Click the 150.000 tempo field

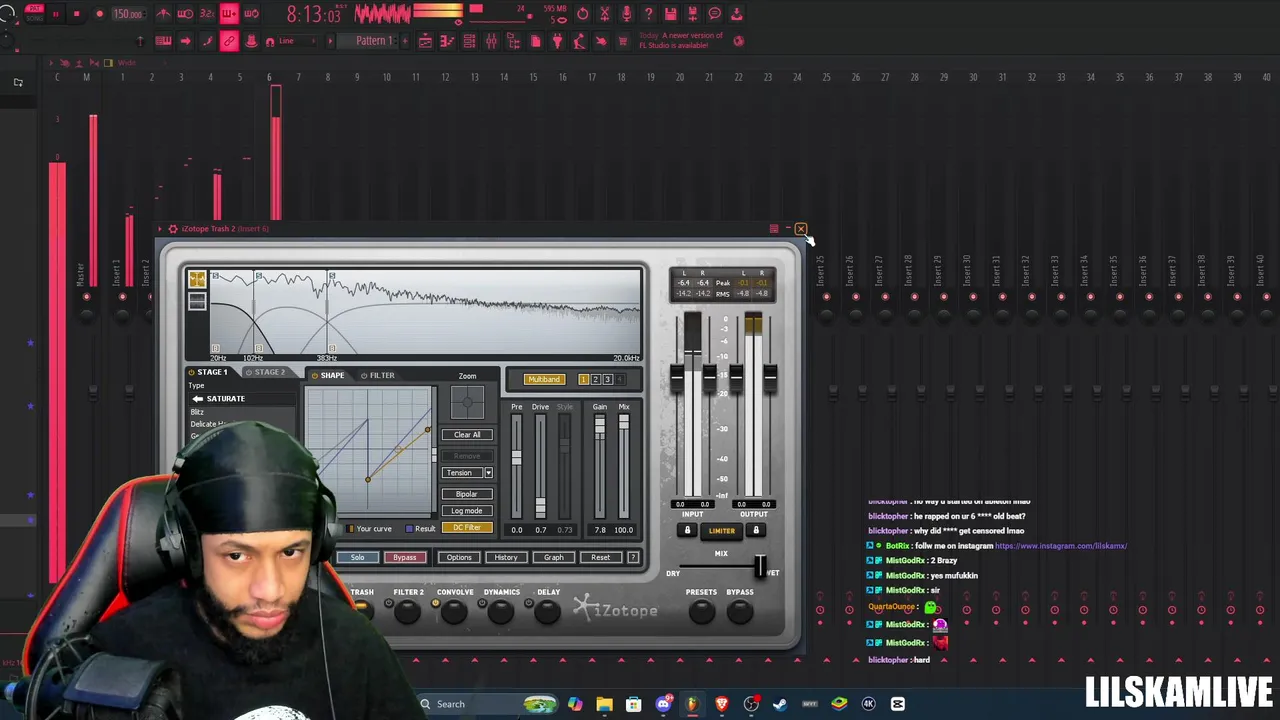click(x=129, y=14)
